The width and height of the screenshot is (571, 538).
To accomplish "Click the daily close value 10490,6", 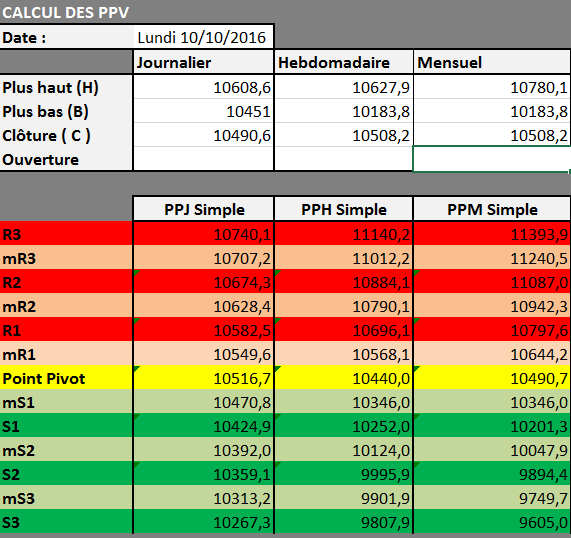I will [203, 135].
